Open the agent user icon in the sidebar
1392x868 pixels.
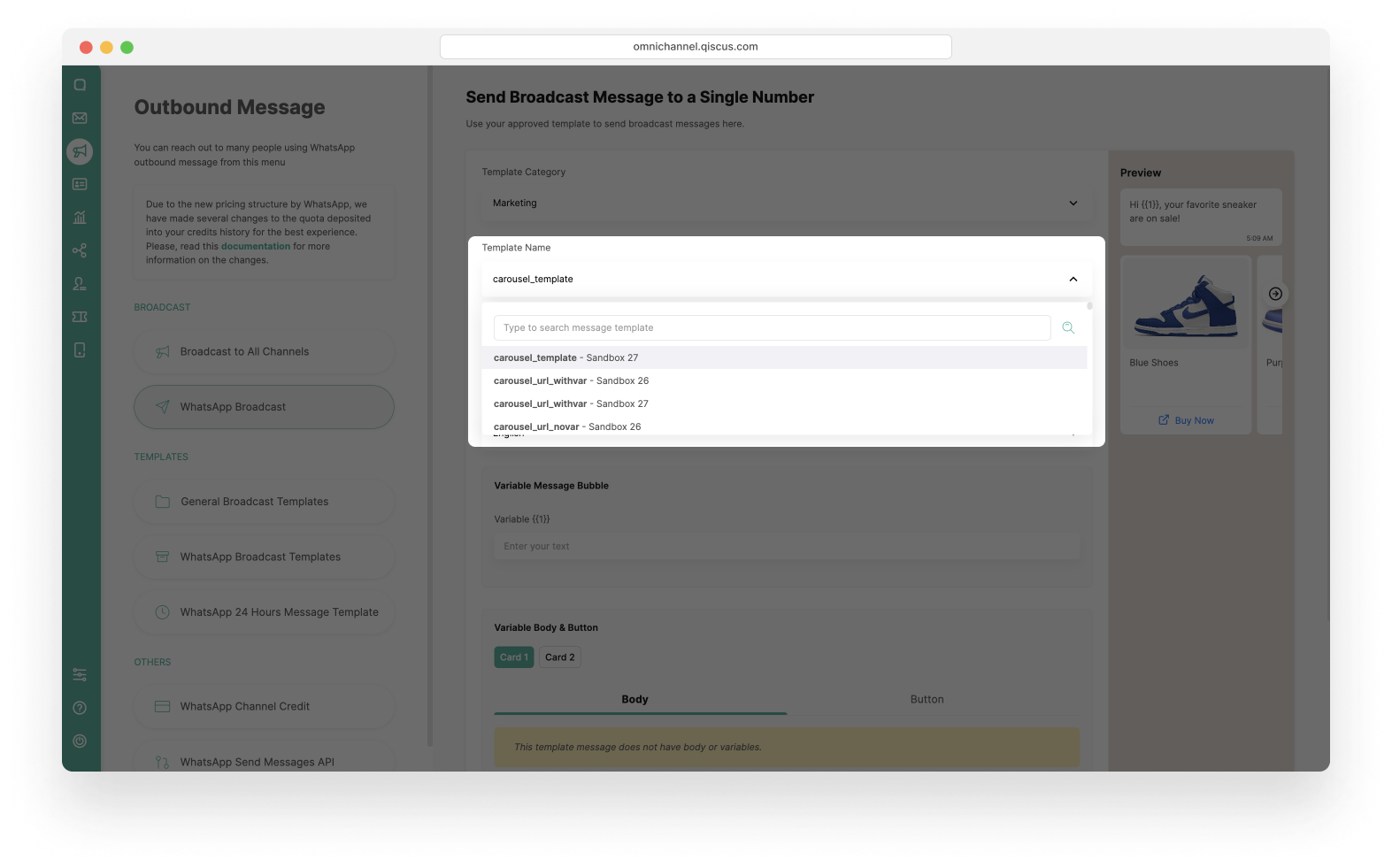coord(80,284)
